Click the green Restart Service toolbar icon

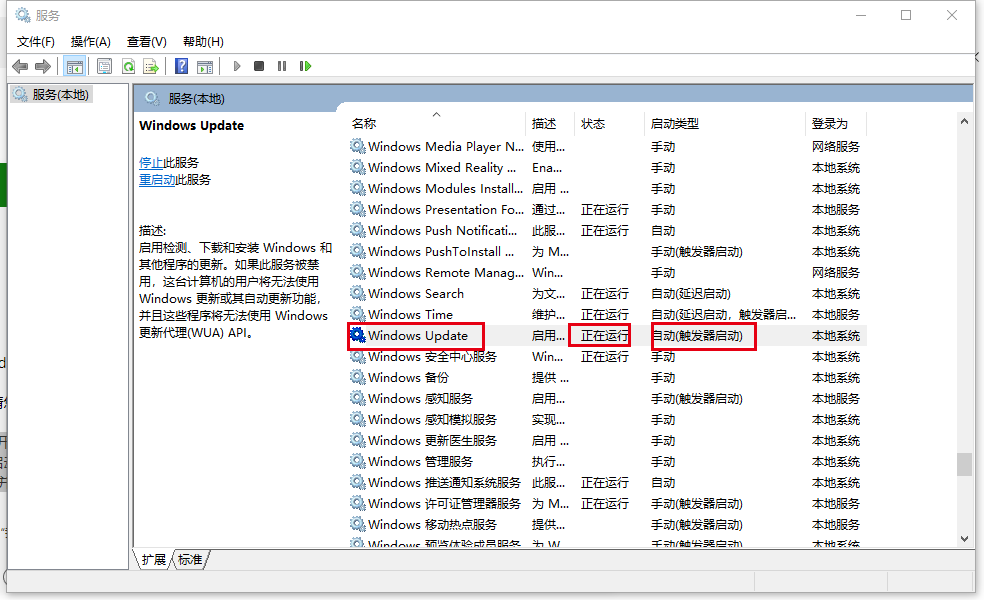point(306,66)
